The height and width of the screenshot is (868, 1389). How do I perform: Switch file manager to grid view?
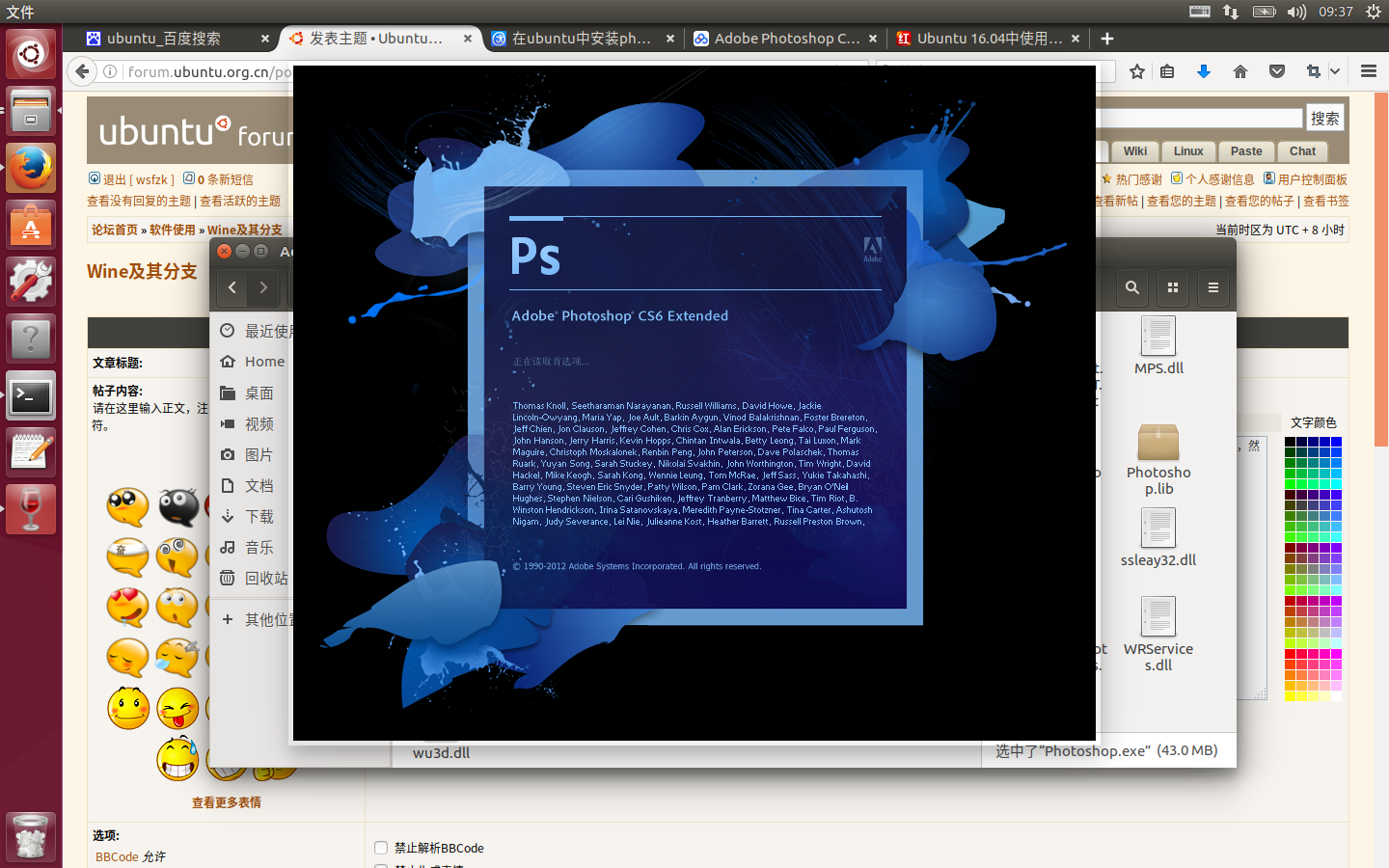tap(1173, 287)
